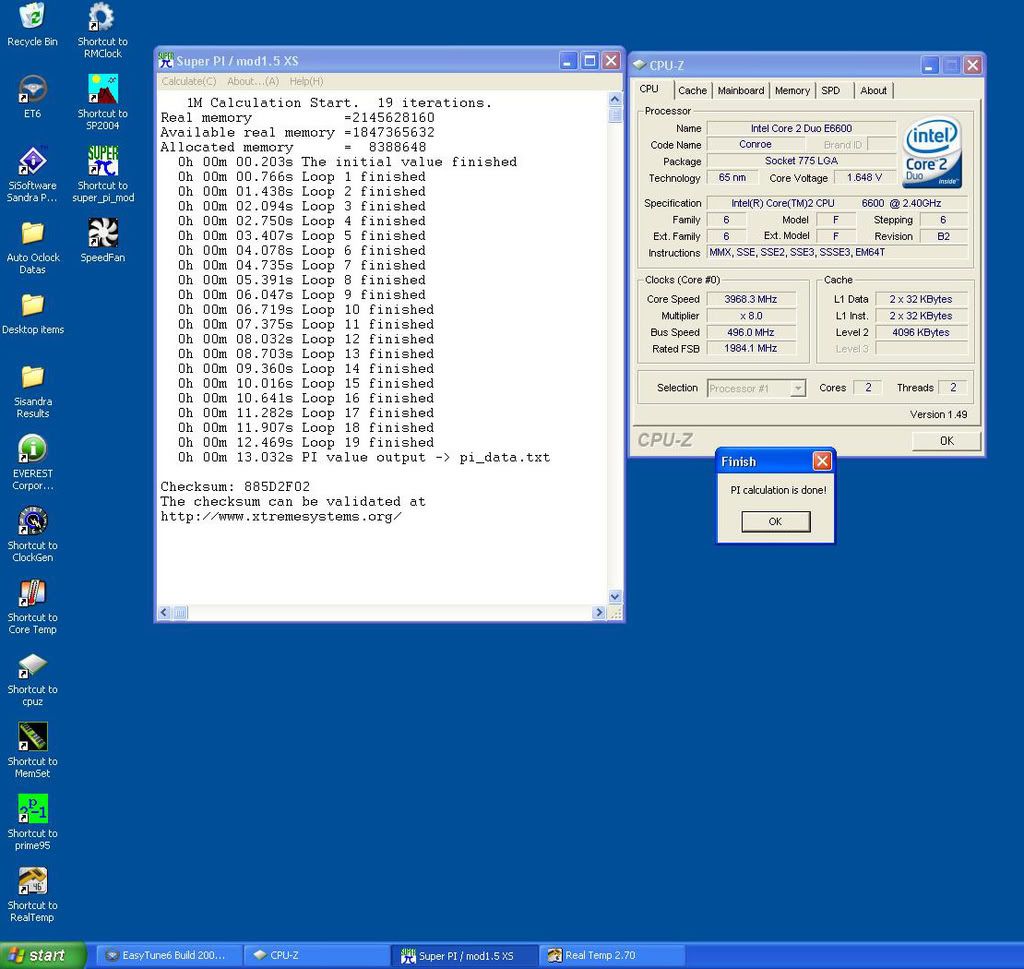Open the Calculate(C) menu in Super PI
Screen dimensions: 1024x969
(189, 81)
